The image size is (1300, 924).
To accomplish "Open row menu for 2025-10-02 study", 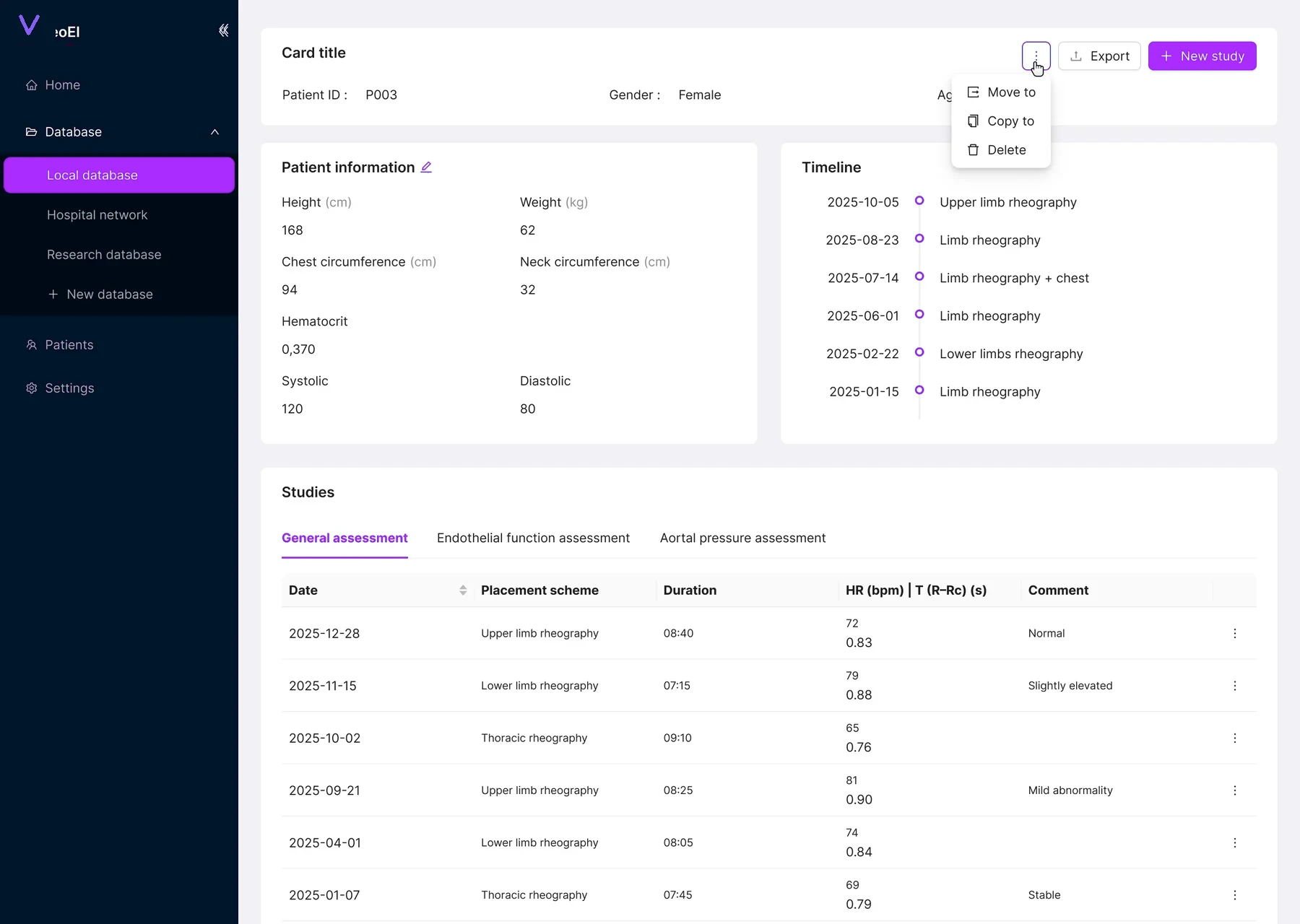I will tap(1234, 738).
